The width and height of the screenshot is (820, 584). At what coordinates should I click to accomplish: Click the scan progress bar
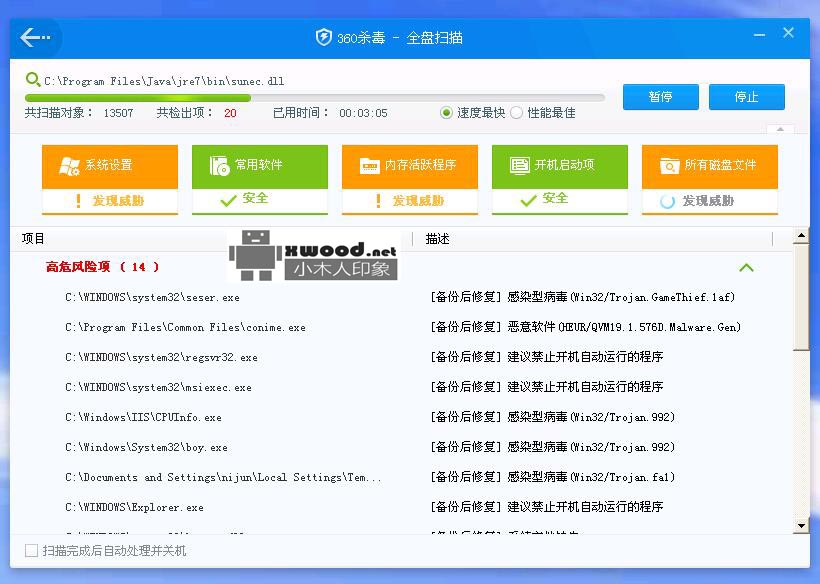(314, 98)
